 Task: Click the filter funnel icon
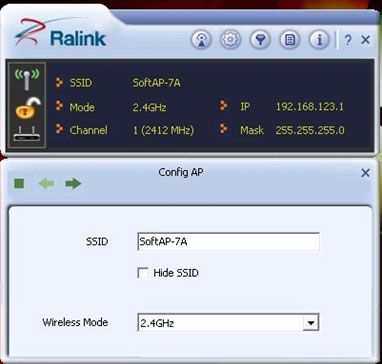coord(260,40)
